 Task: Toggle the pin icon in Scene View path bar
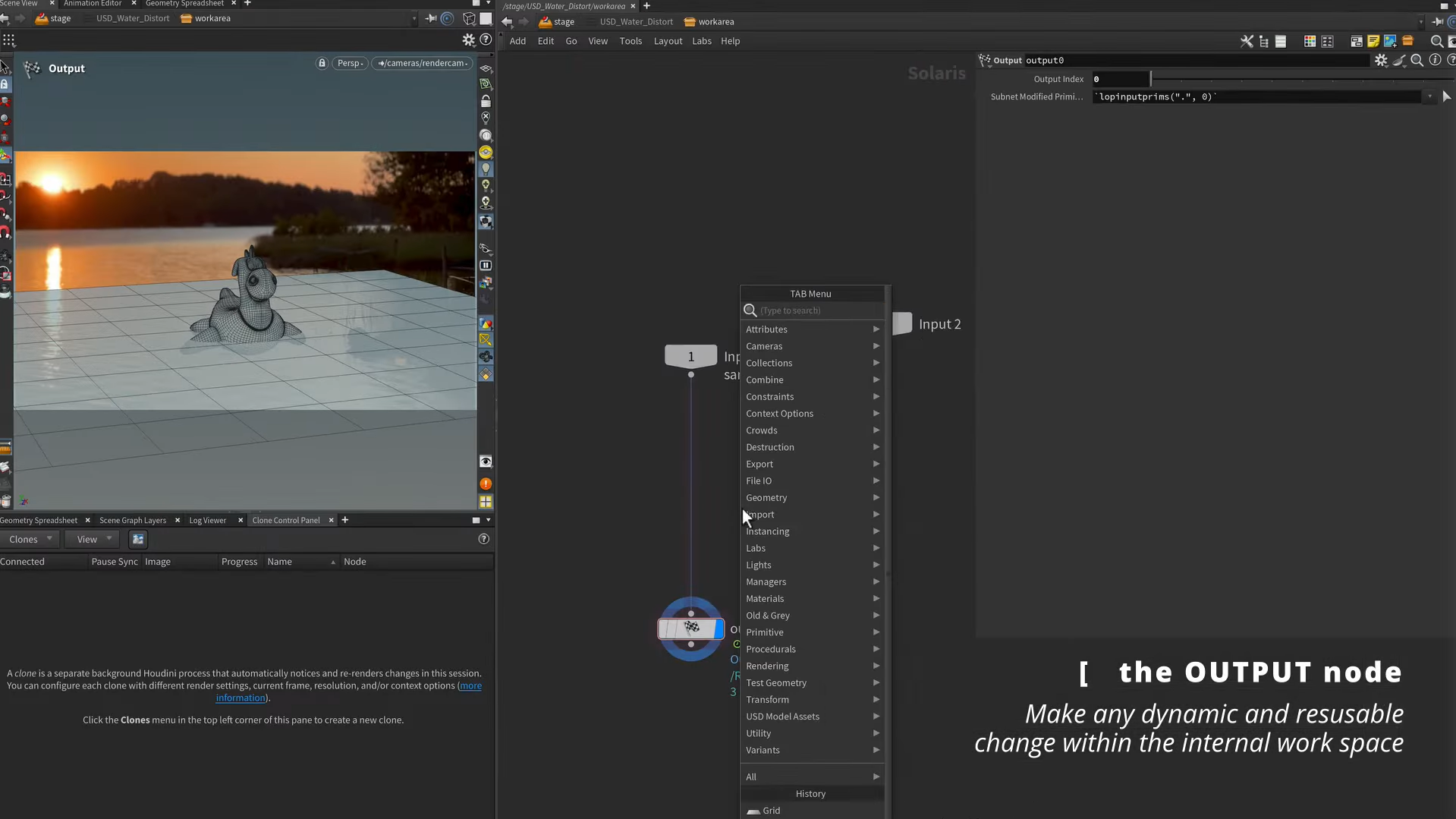pyautogui.click(x=431, y=18)
